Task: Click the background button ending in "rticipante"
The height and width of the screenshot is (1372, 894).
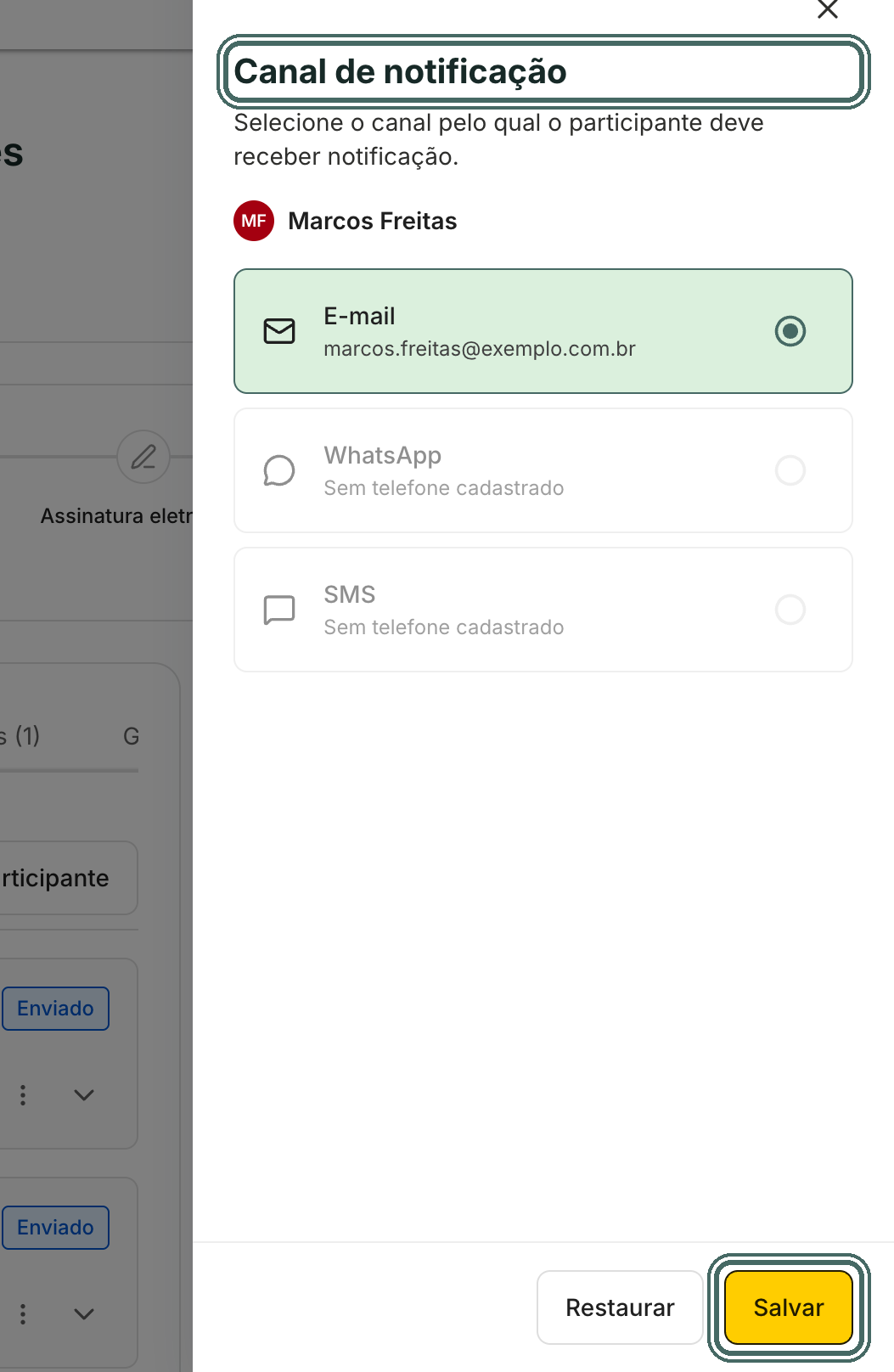Action: (68, 878)
